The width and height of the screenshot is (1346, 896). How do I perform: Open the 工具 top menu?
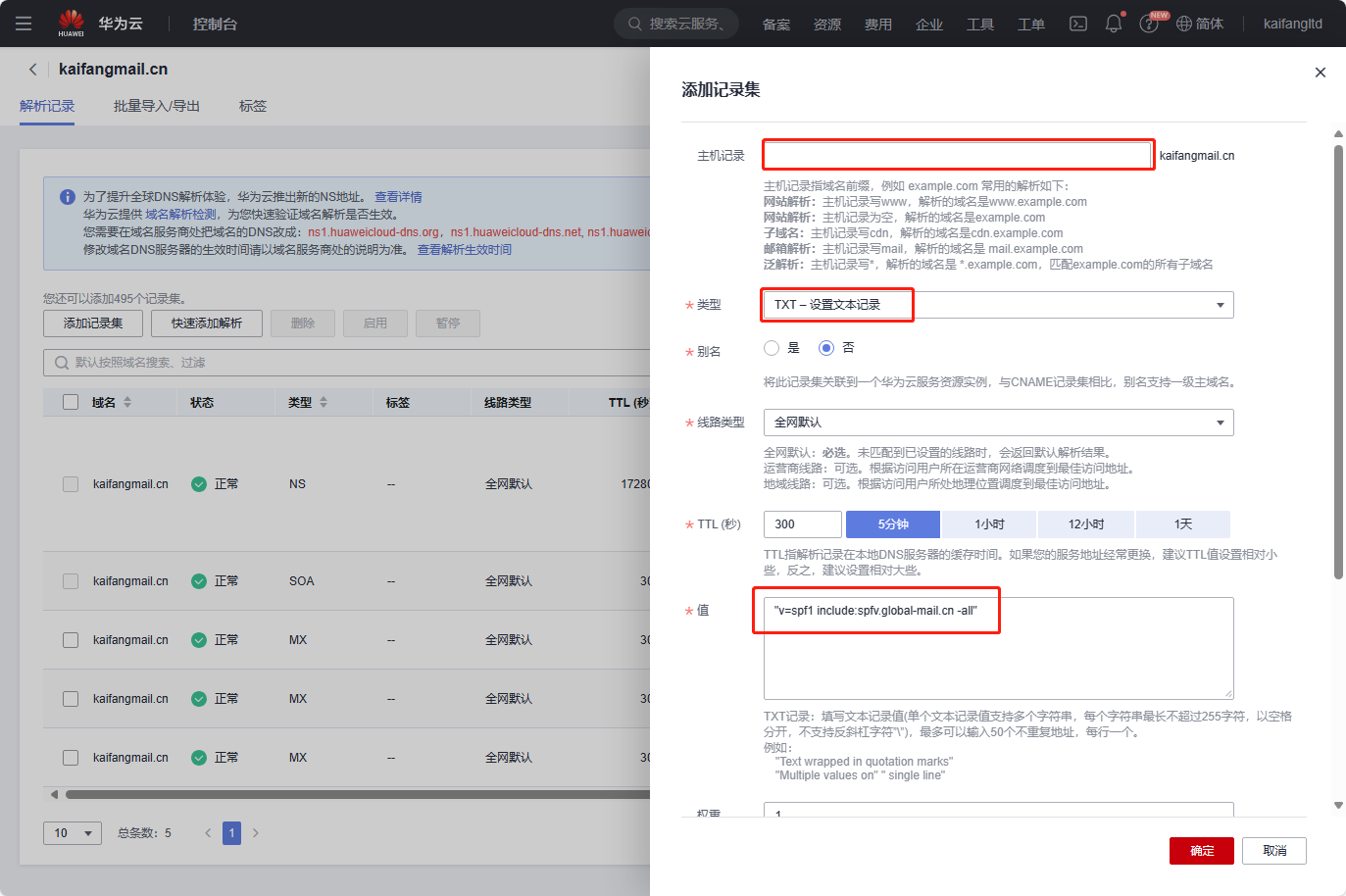(x=980, y=24)
